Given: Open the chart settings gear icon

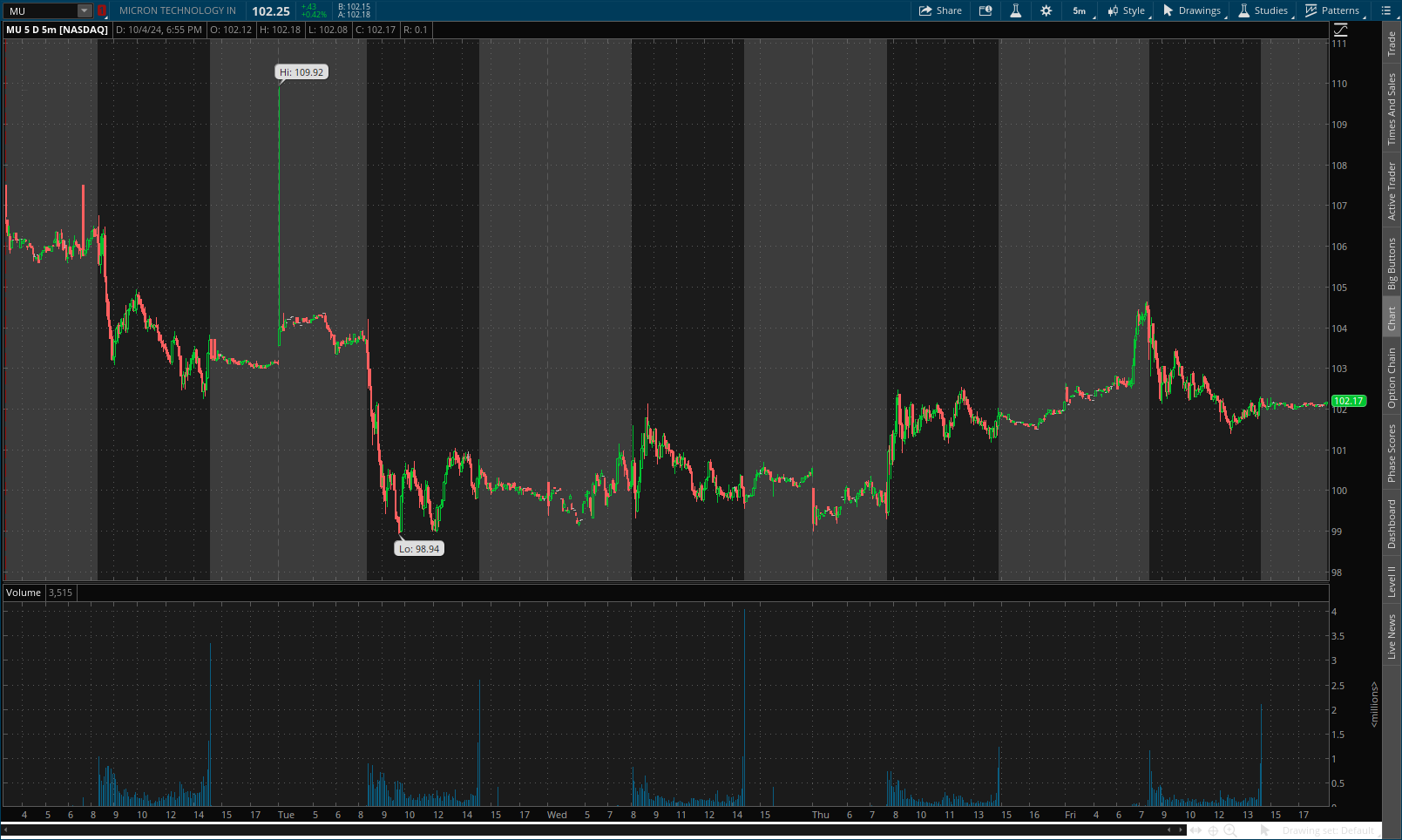Looking at the screenshot, I should pyautogui.click(x=1046, y=10).
